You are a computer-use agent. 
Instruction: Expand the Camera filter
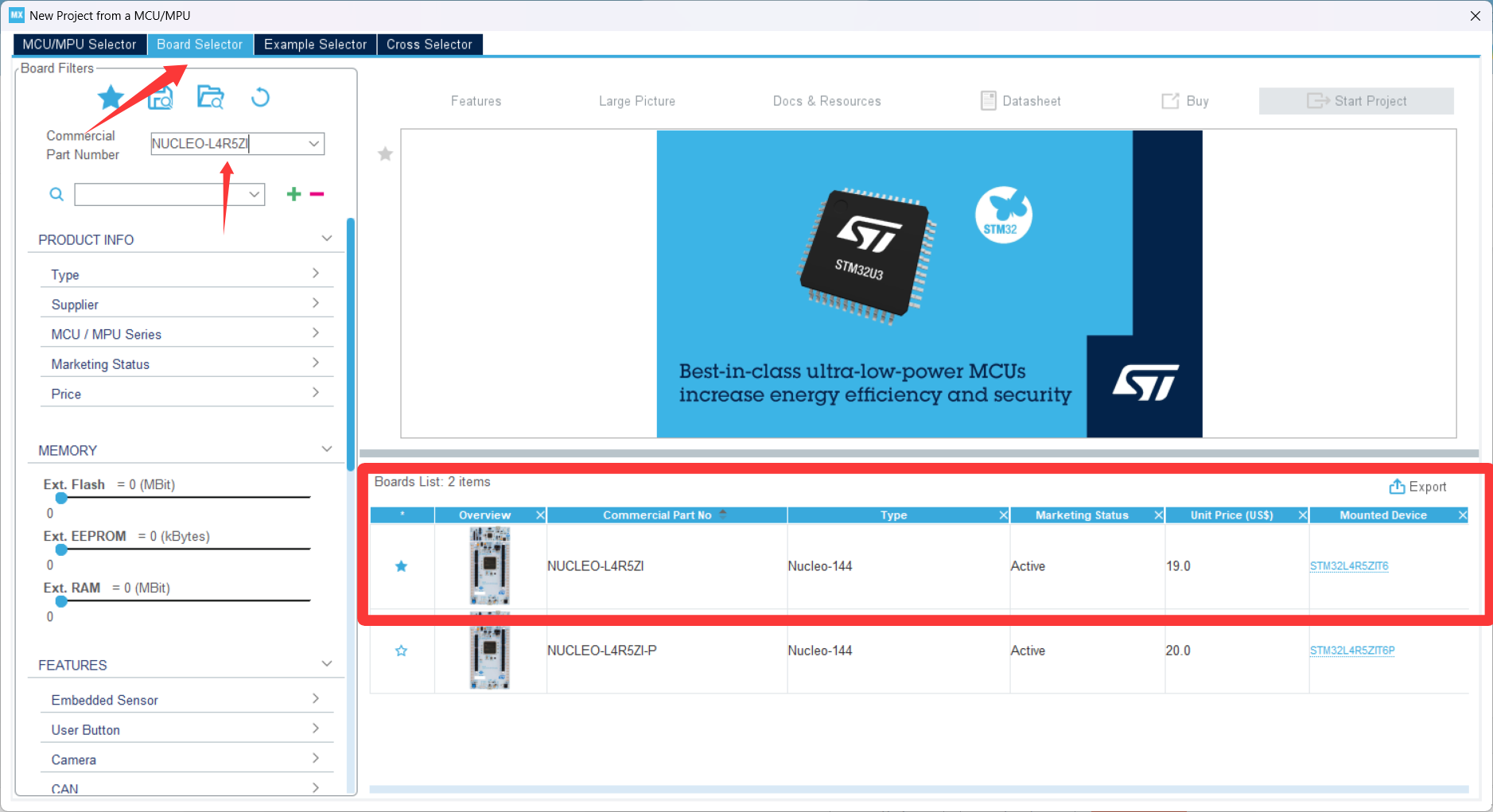pos(316,759)
